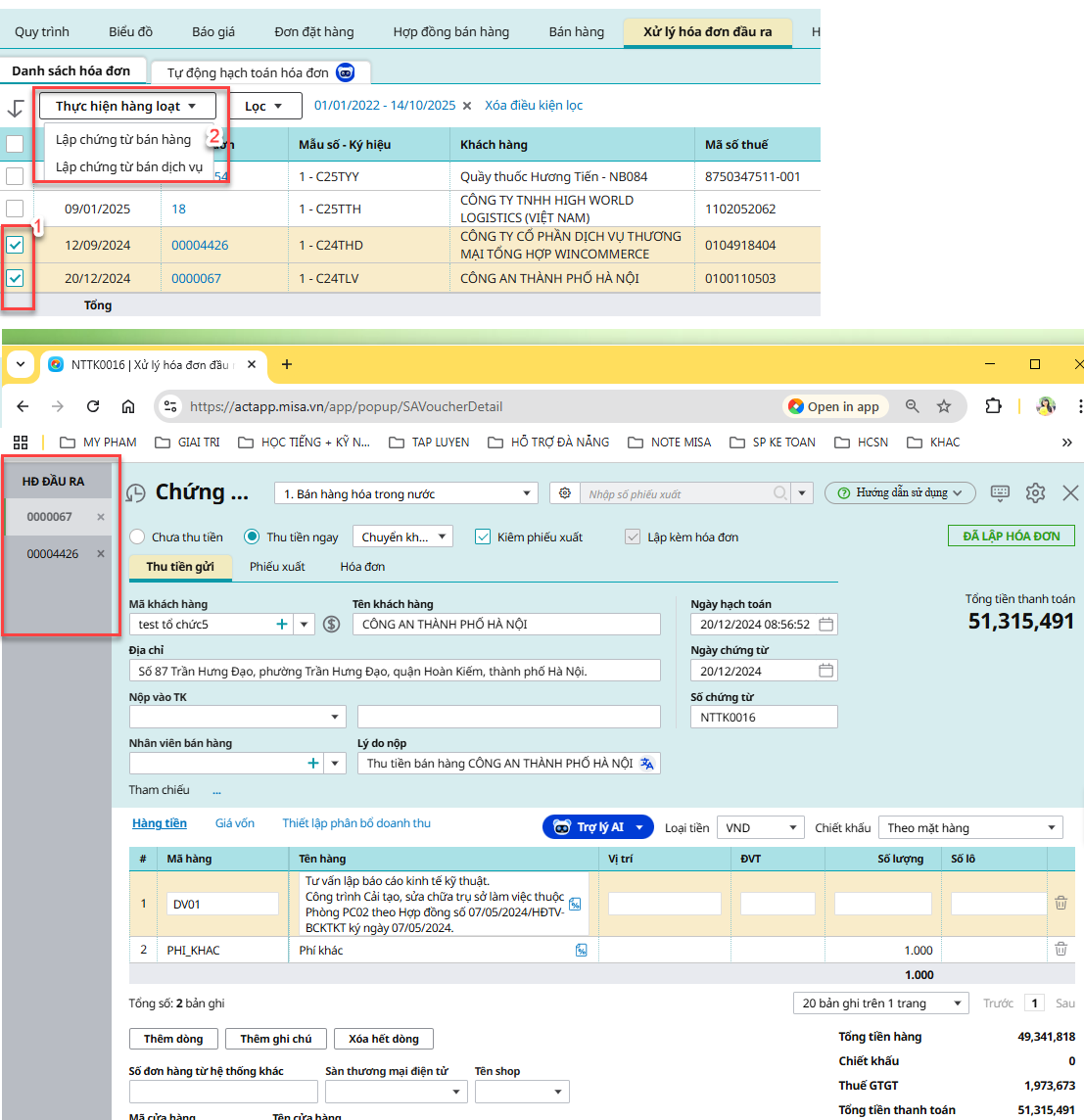Click the translate icon in Lý do nộp

[647, 764]
